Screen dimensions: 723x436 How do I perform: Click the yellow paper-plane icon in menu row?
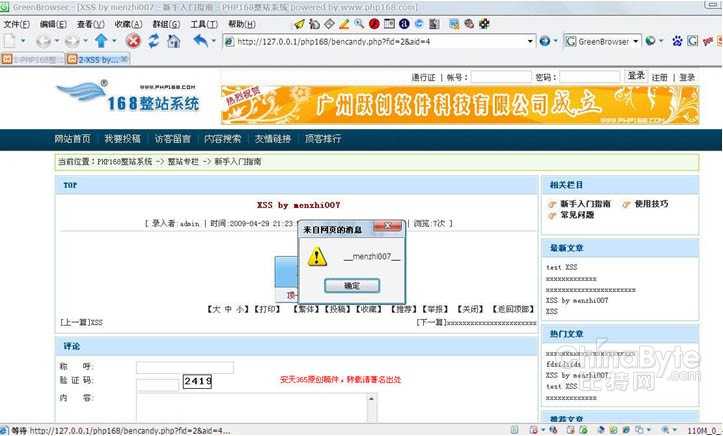(x=299, y=24)
